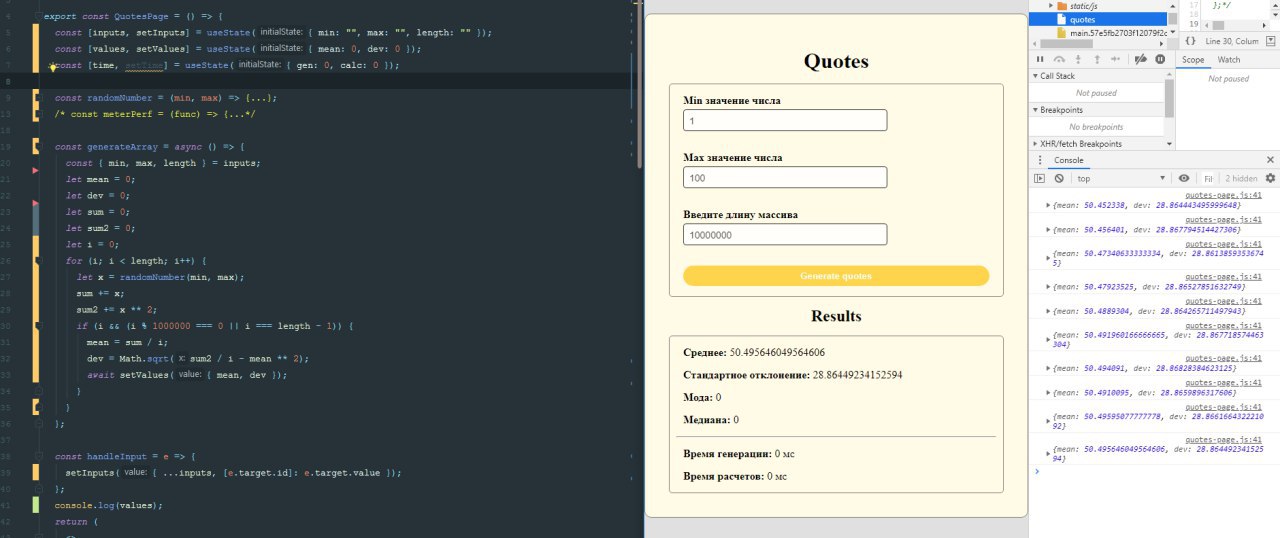Click the 'Стандартное отклонение' result value

point(857,375)
